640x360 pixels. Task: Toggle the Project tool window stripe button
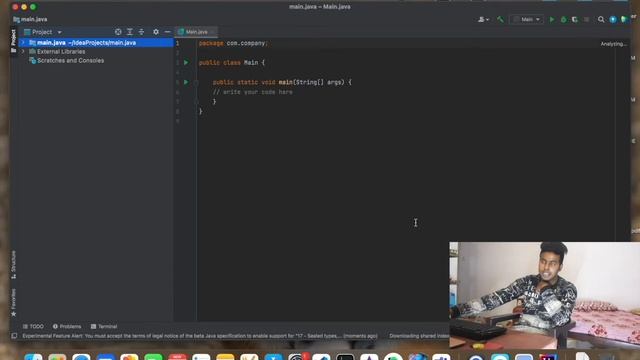point(13,40)
